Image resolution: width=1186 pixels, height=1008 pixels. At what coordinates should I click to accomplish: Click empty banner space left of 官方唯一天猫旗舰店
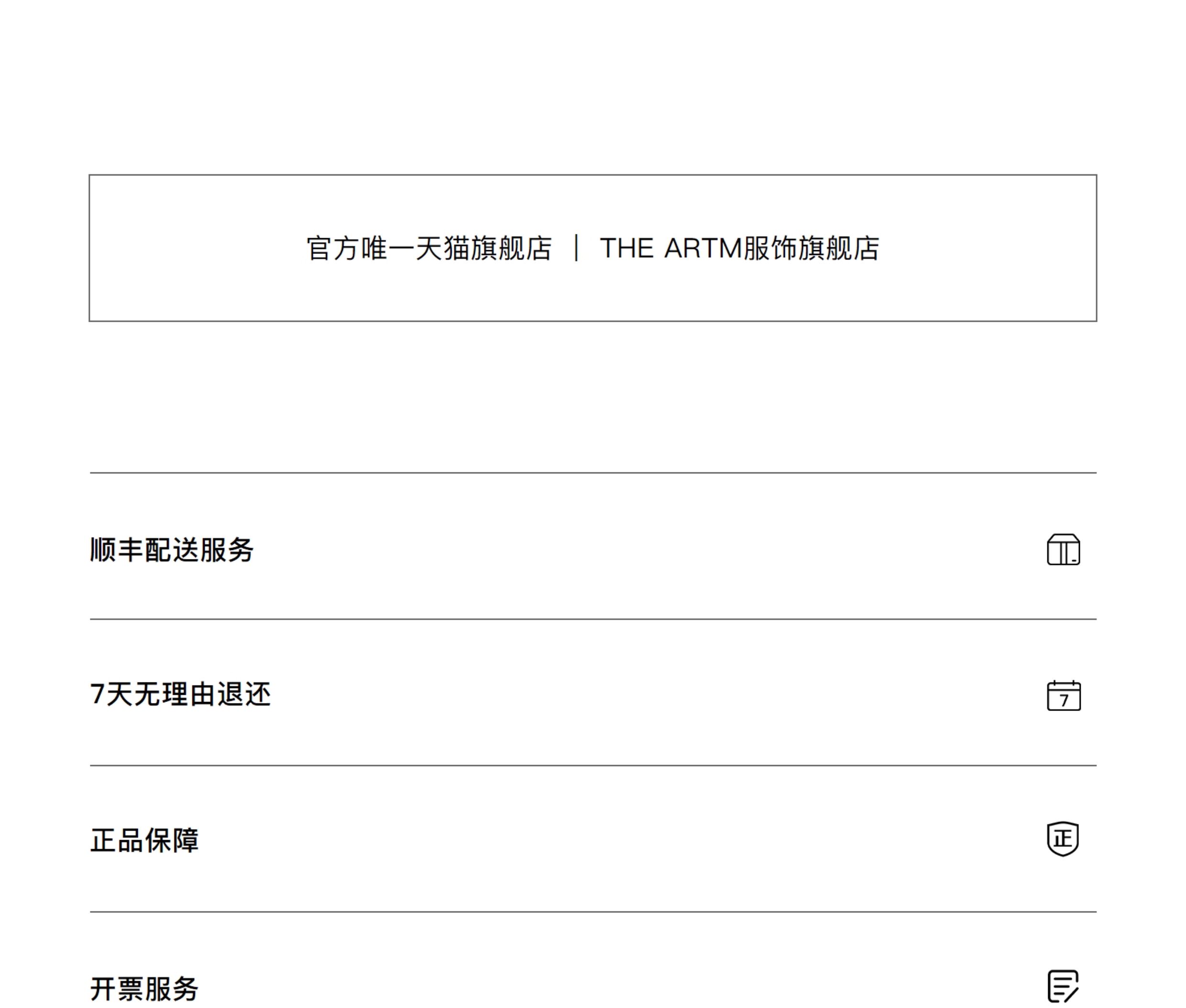[x=194, y=249]
